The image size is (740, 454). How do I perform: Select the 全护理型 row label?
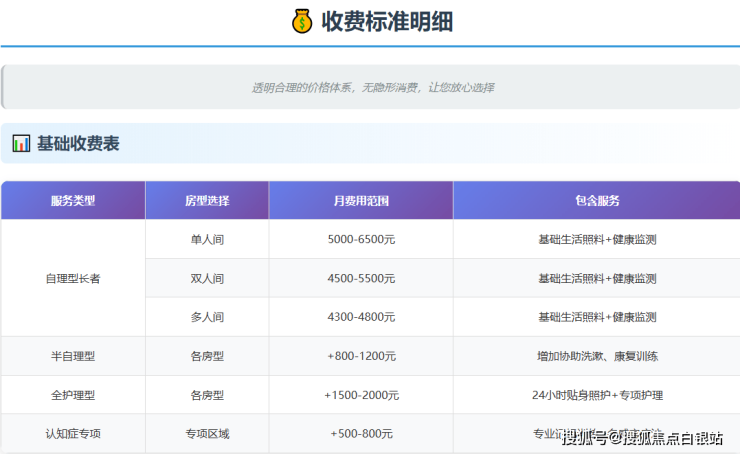(73, 395)
